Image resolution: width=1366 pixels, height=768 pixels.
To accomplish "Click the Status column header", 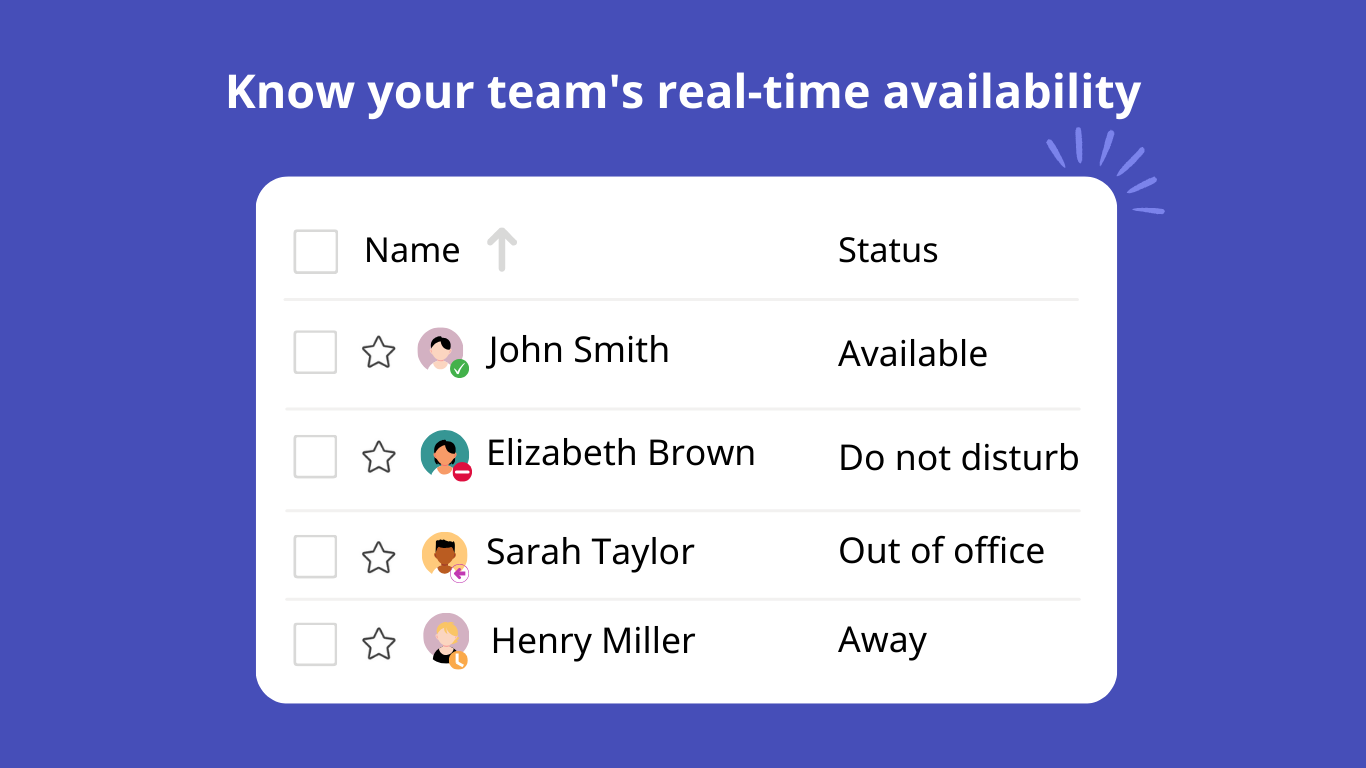I will pyautogui.click(x=887, y=250).
